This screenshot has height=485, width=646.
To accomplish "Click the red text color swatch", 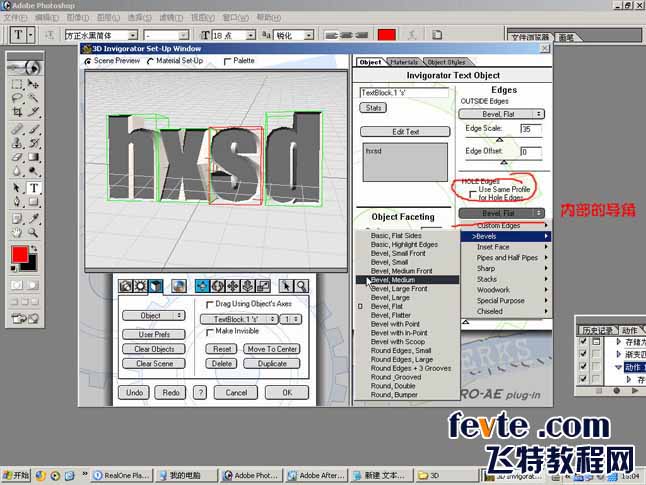I will (x=386, y=35).
